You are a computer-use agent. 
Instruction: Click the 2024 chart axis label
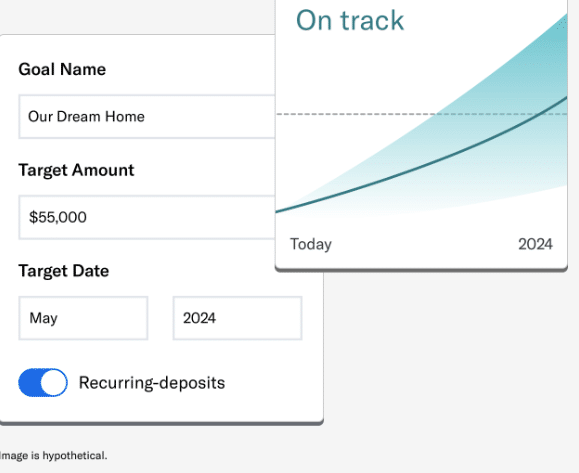(x=535, y=244)
